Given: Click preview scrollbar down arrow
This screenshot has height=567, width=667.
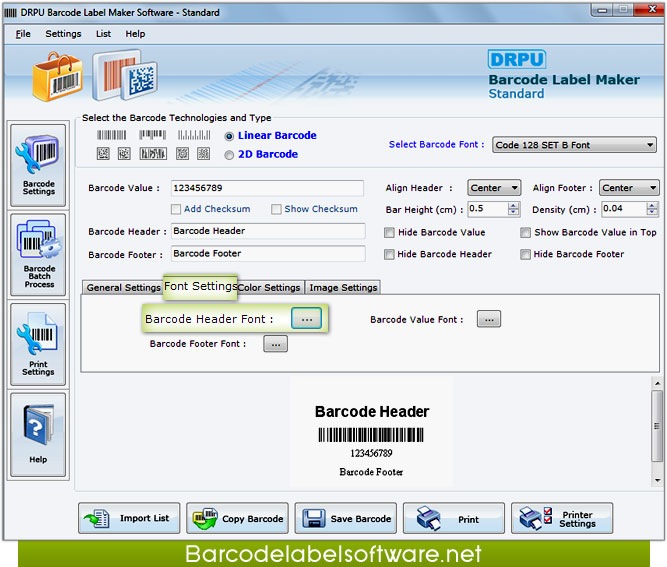Looking at the screenshot, I should click(x=657, y=480).
